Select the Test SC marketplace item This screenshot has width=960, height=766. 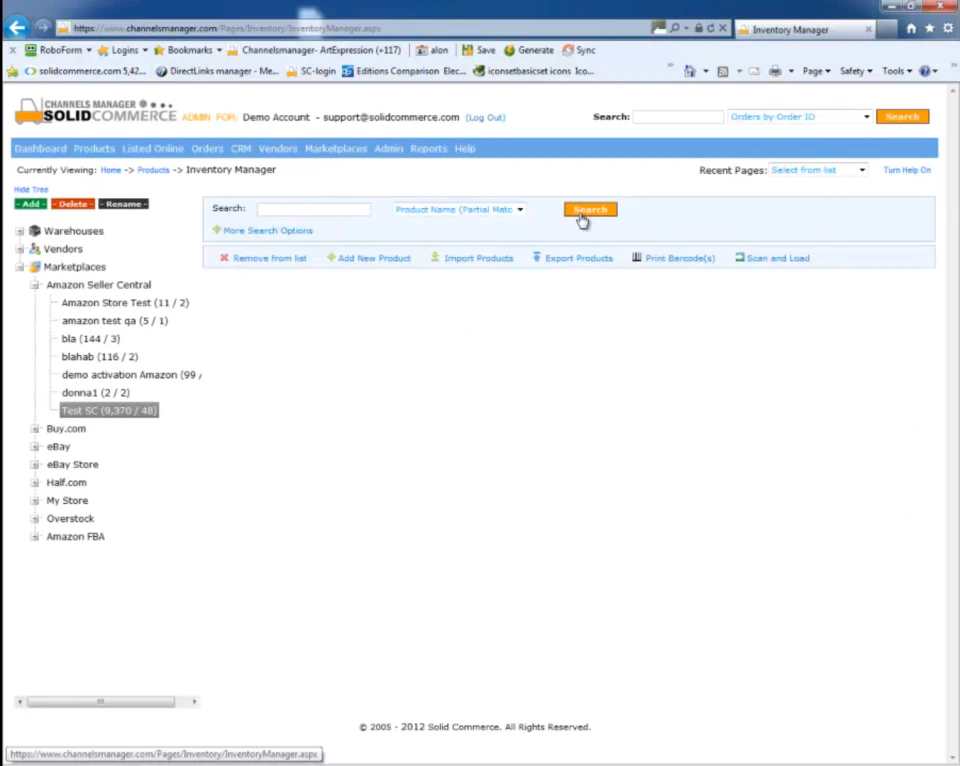click(108, 410)
